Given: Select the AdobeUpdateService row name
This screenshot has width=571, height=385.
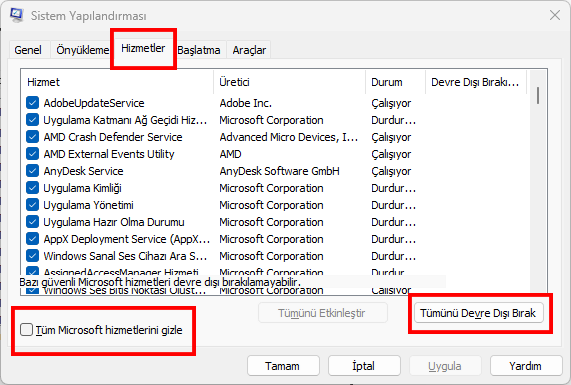Looking at the screenshot, I should 94,103.
